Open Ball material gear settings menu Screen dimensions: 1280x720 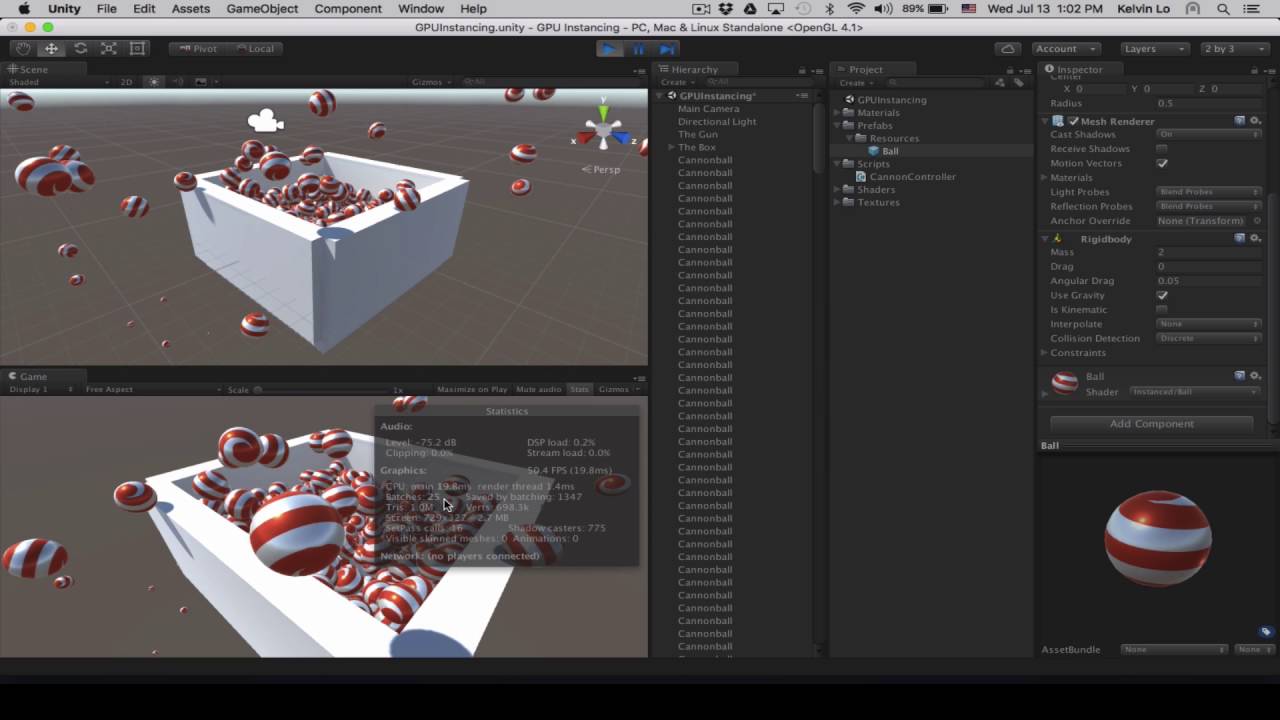1256,376
